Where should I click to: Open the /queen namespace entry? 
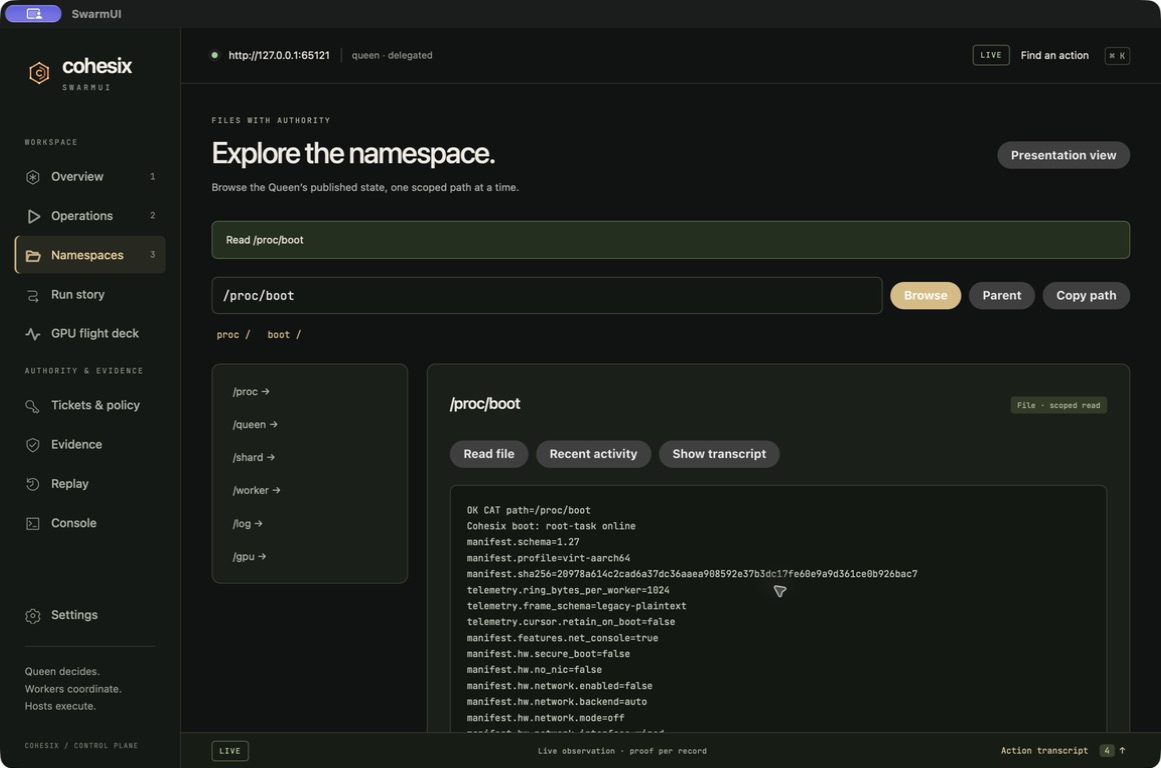tap(255, 425)
